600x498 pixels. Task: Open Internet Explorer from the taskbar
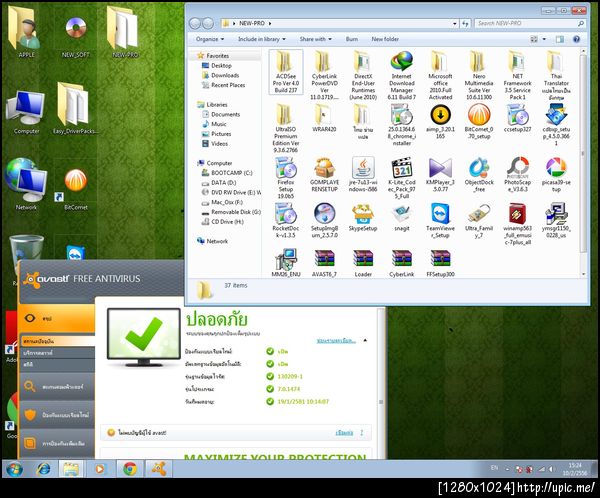[43, 469]
